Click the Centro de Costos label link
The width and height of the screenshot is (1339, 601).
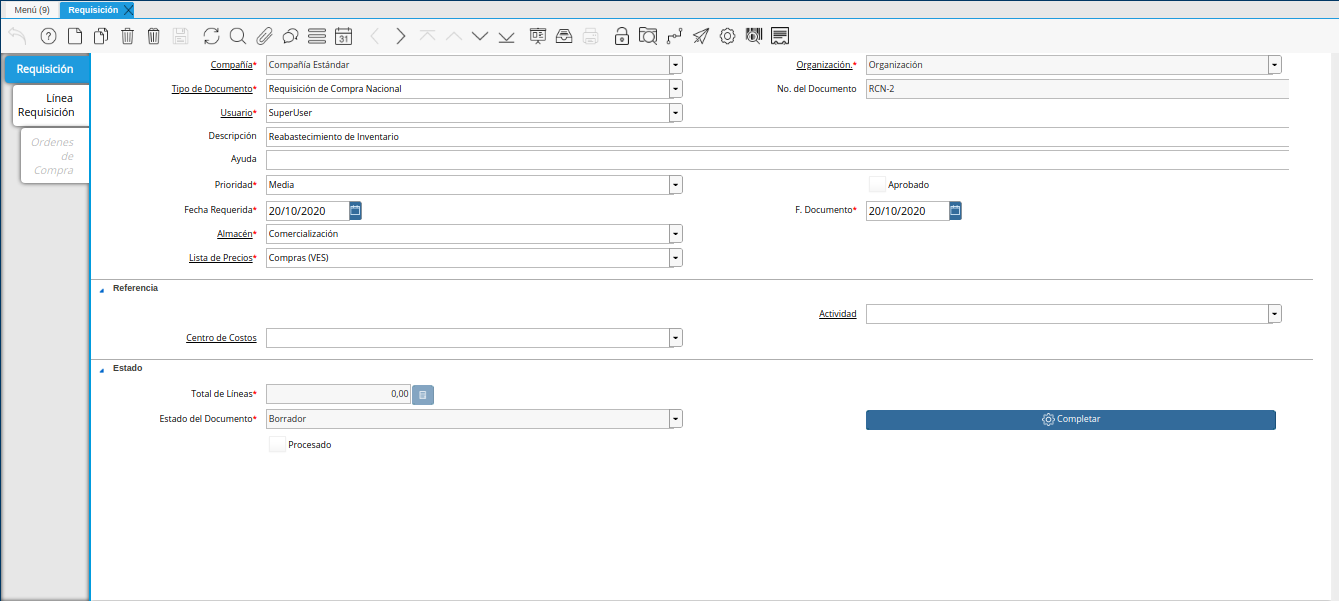point(221,338)
